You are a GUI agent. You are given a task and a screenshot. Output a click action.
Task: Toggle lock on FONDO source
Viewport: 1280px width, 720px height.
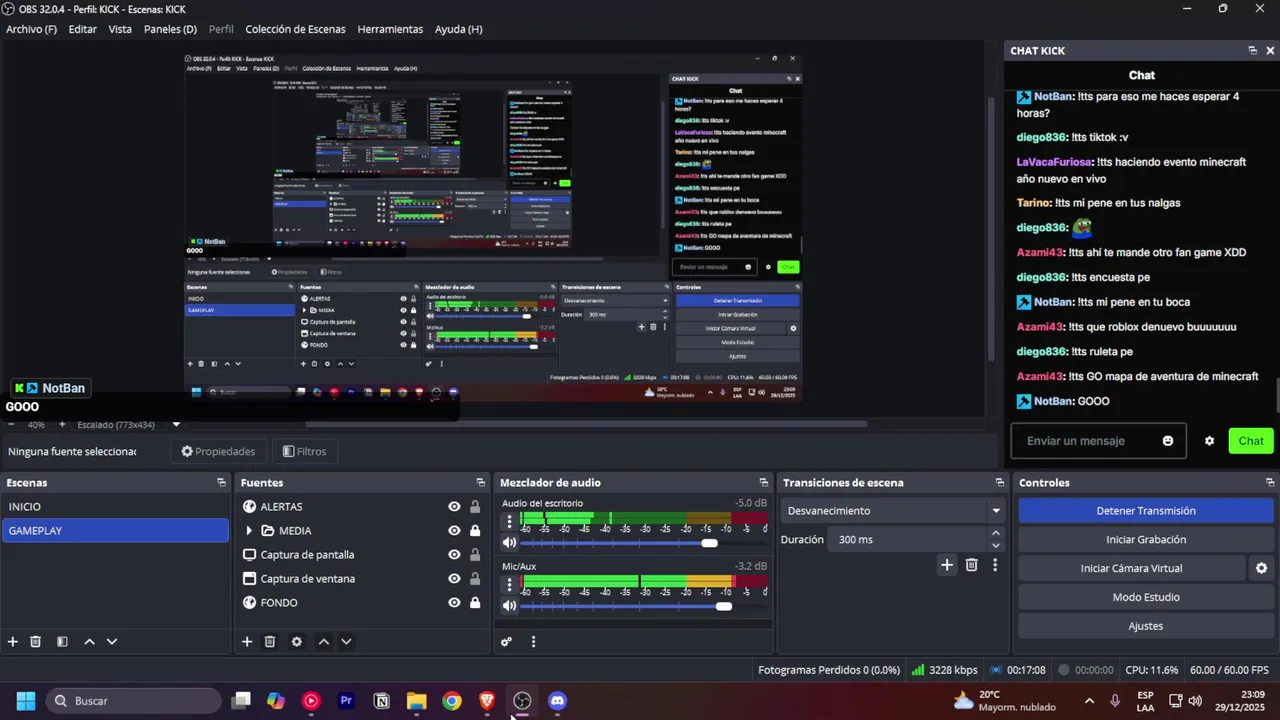[475, 603]
